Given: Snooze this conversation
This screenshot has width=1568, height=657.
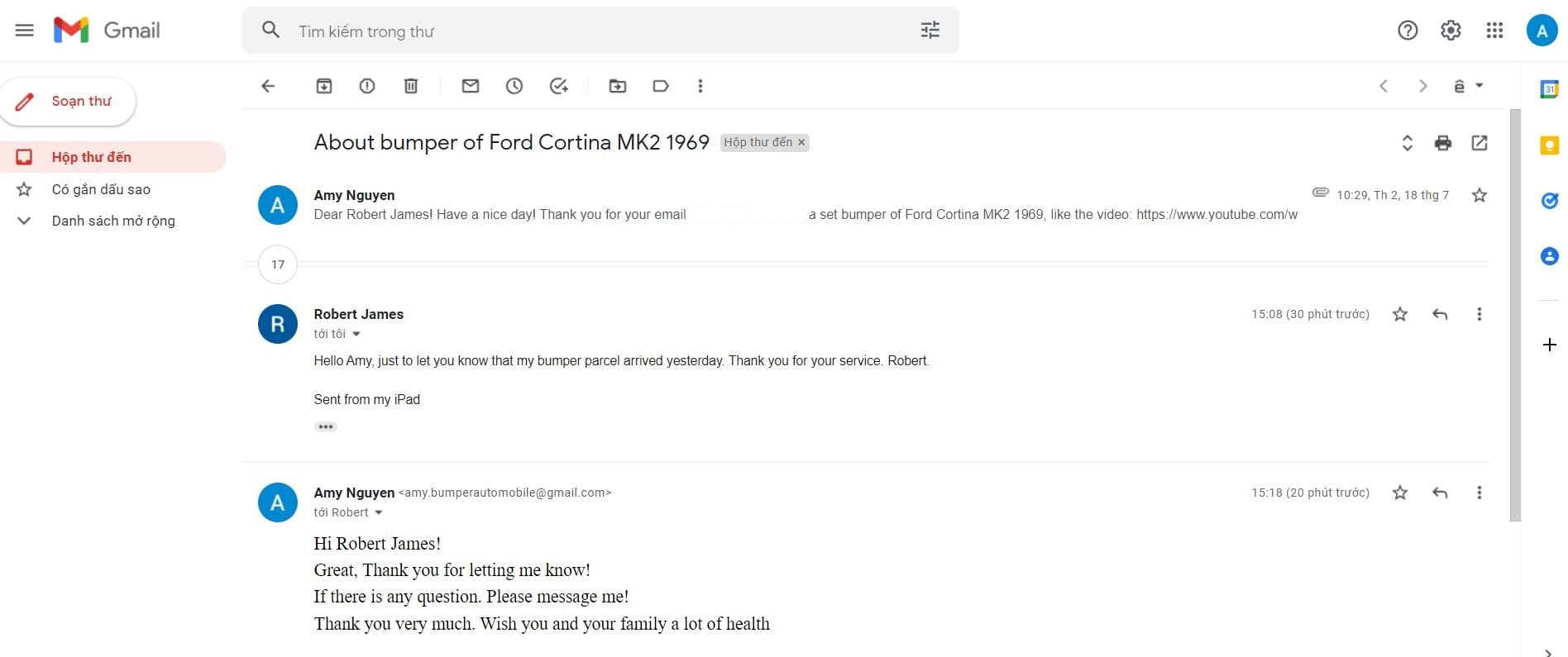Looking at the screenshot, I should [514, 86].
